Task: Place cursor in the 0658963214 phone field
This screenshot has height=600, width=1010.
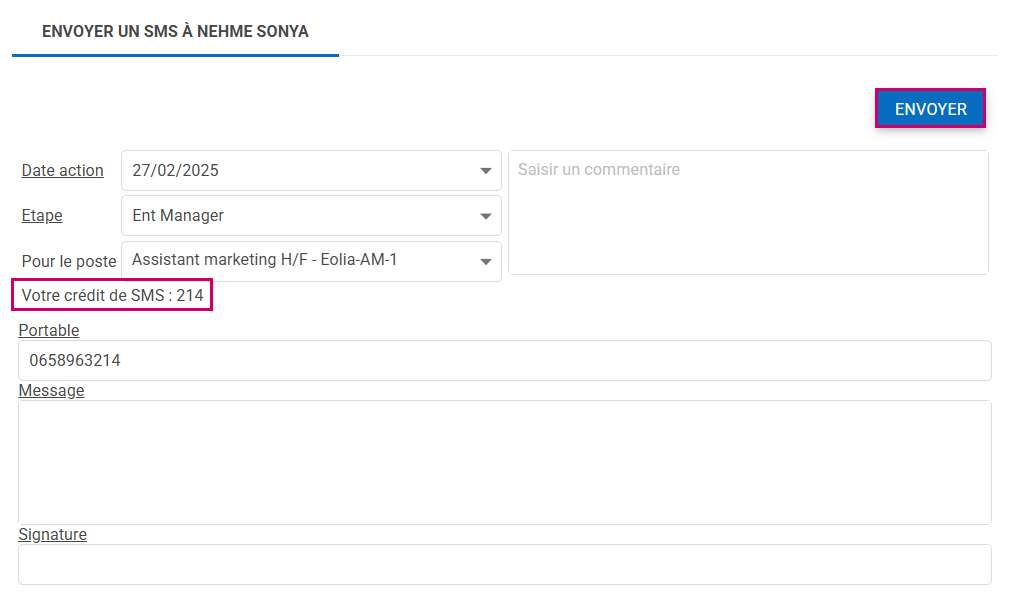Action: tap(504, 361)
